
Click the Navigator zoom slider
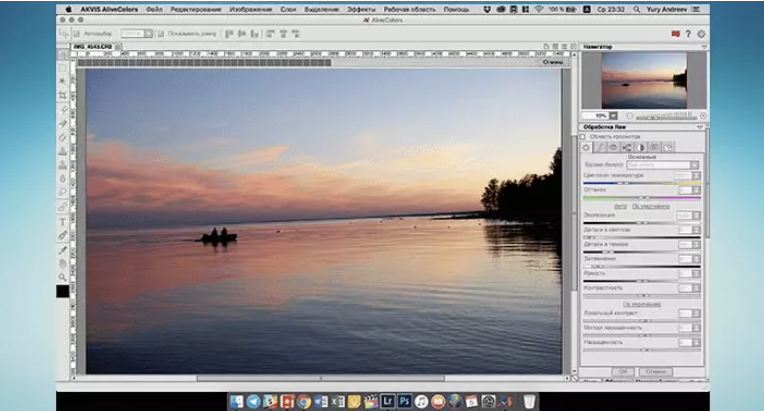click(x=666, y=116)
